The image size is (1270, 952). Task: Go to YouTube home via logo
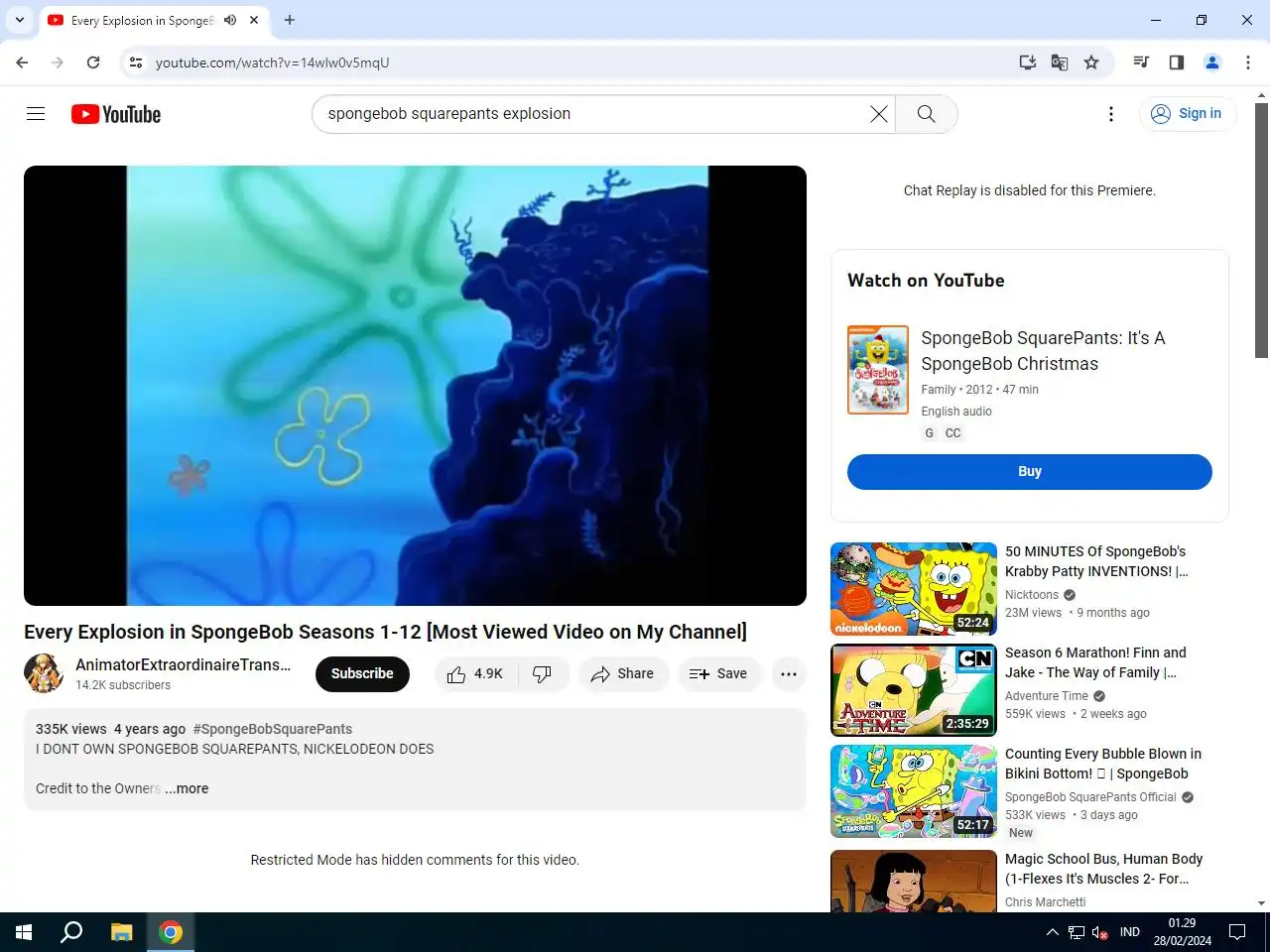[x=116, y=114]
